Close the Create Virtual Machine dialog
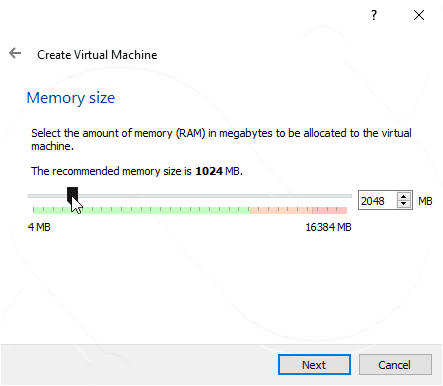The height and width of the screenshot is (386, 443). pyautogui.click(x=419, y=15)
